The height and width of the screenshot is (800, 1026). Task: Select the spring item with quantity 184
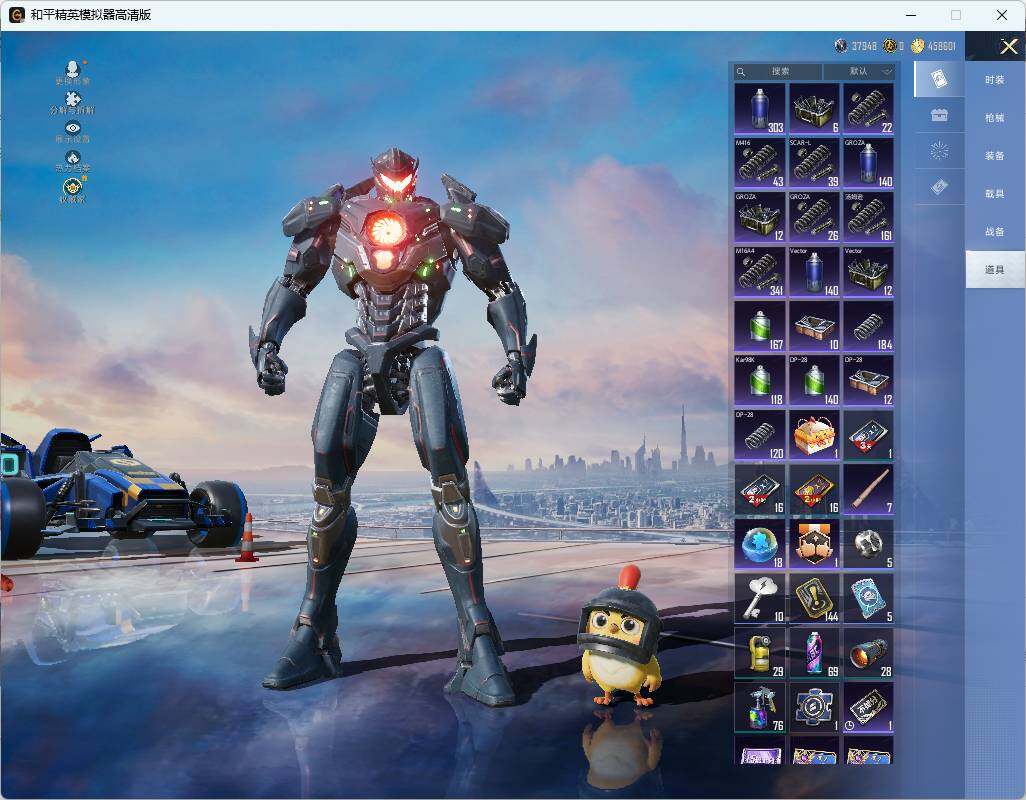tap(868, 326)
